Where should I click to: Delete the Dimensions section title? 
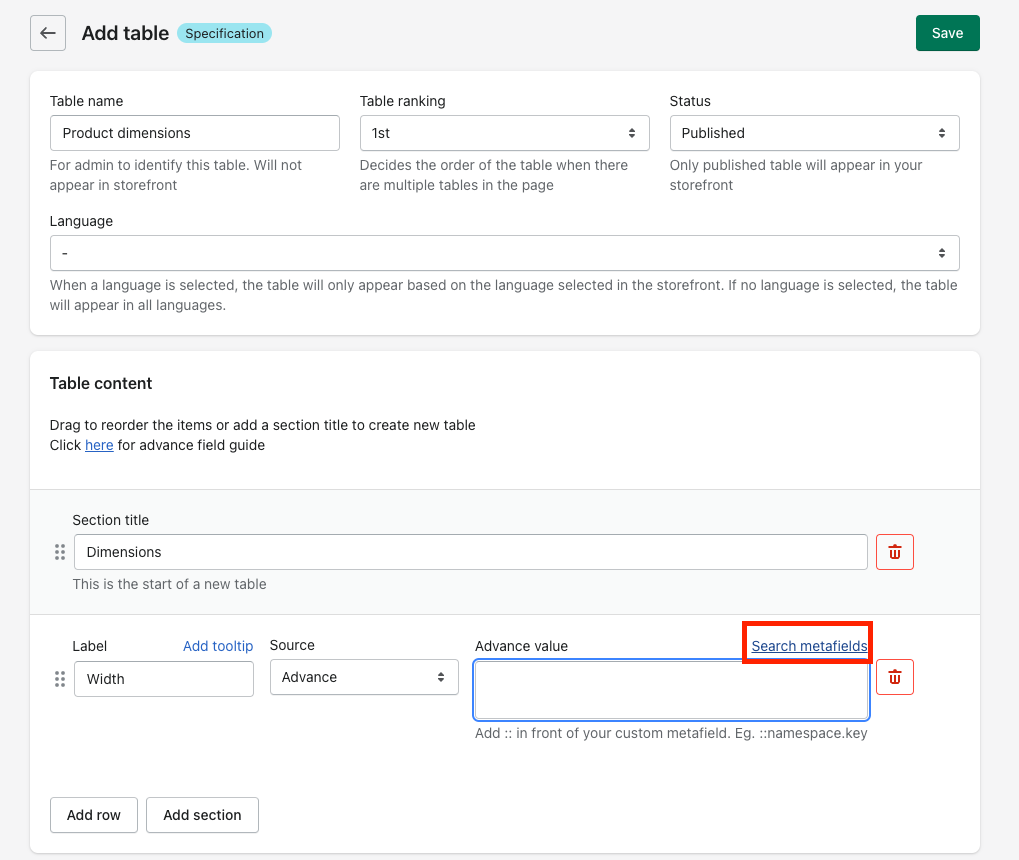coord(894,552)
